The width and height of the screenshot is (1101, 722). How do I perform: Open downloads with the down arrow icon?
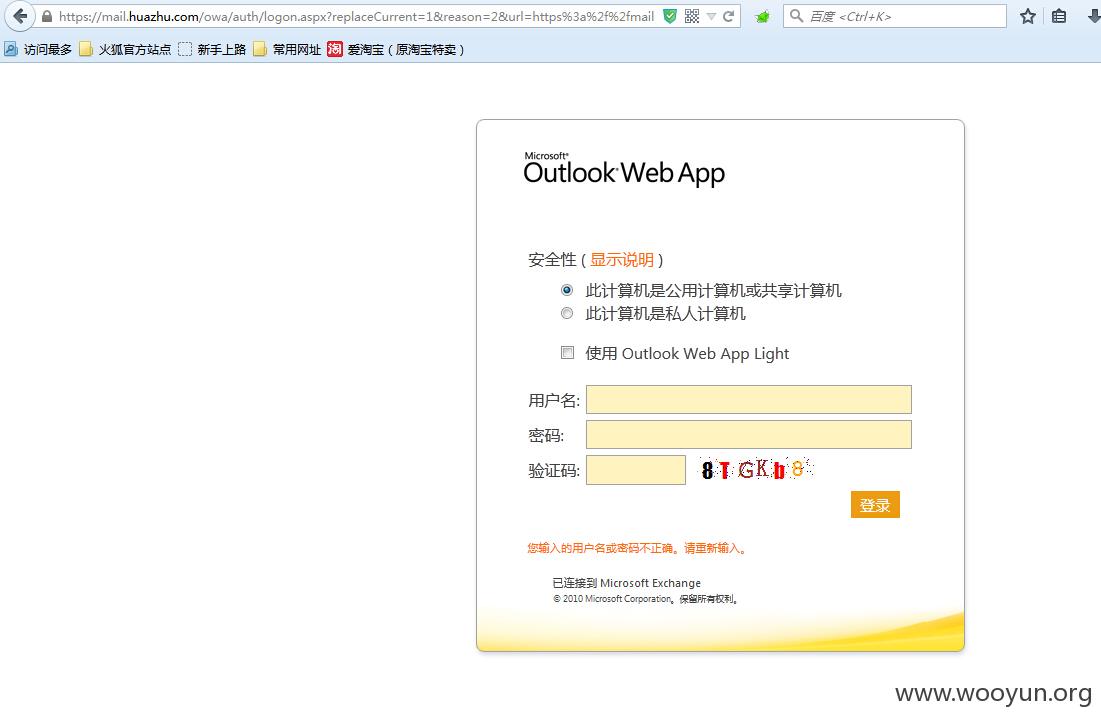point(1093,16)
